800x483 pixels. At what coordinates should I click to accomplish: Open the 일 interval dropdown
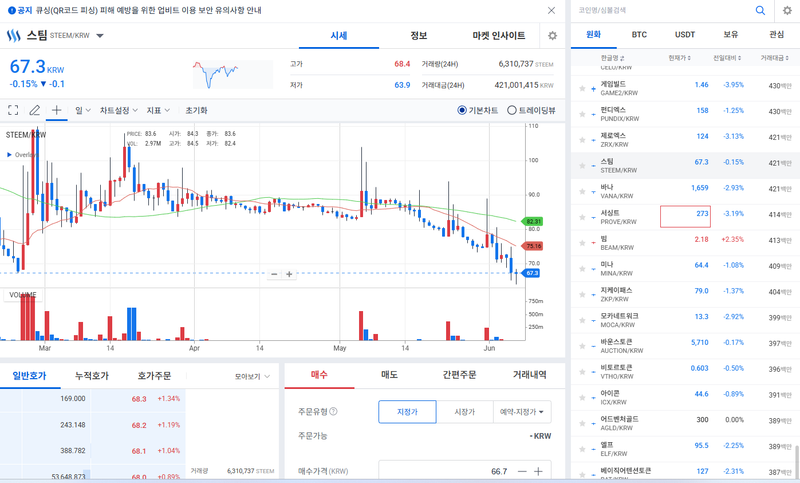click(x=83, y=110)
